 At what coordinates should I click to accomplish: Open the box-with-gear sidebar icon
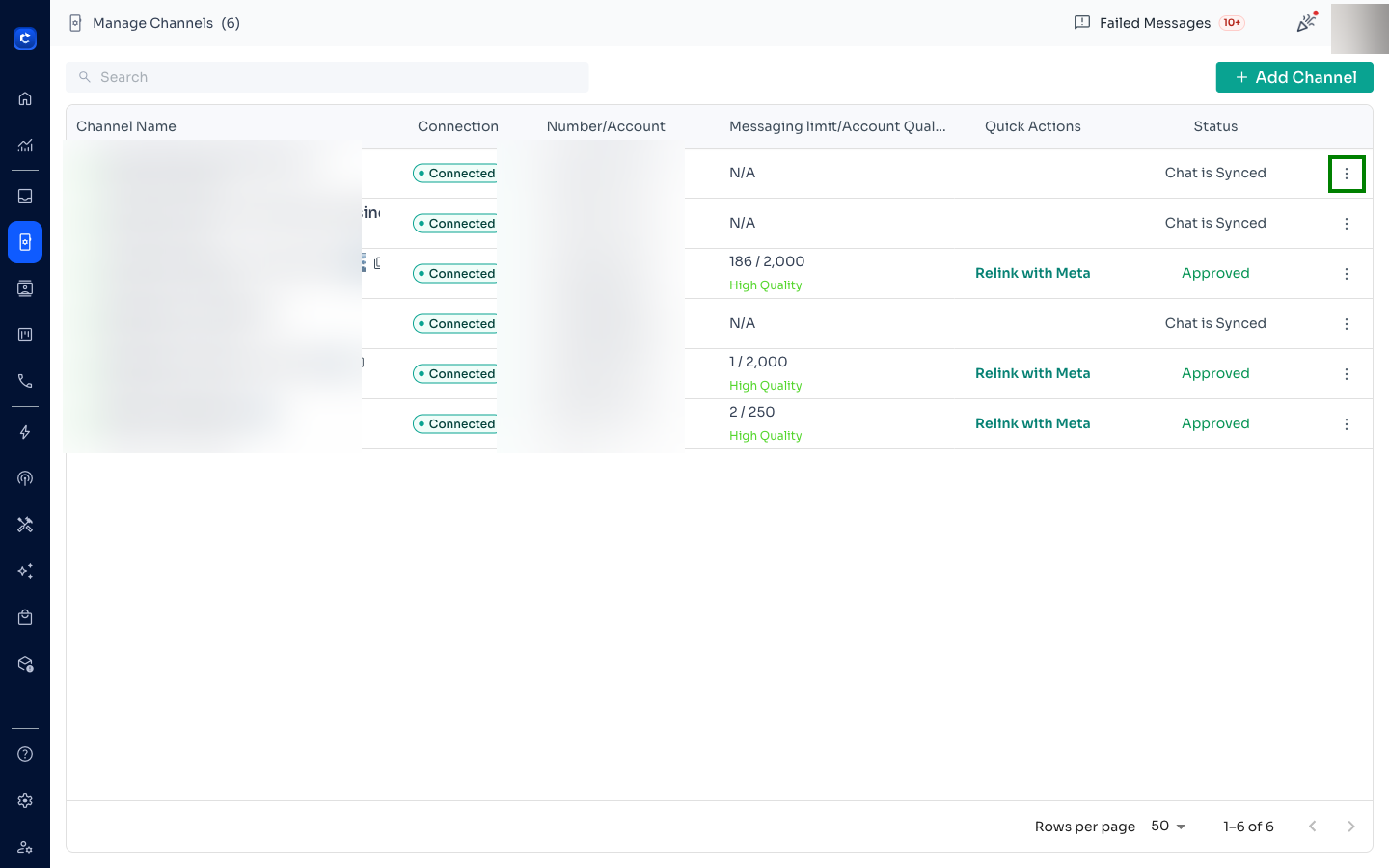pyautogui.click(x=25, y=664)
